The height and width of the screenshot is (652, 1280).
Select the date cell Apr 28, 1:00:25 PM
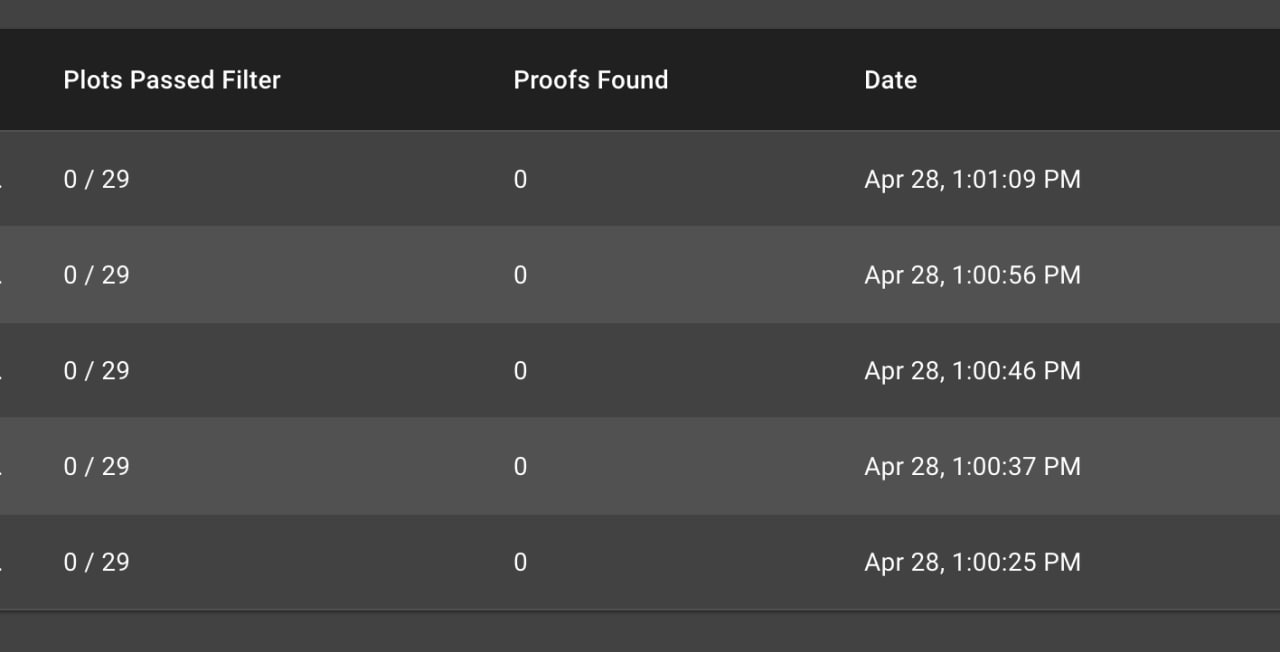pos(972,562)
